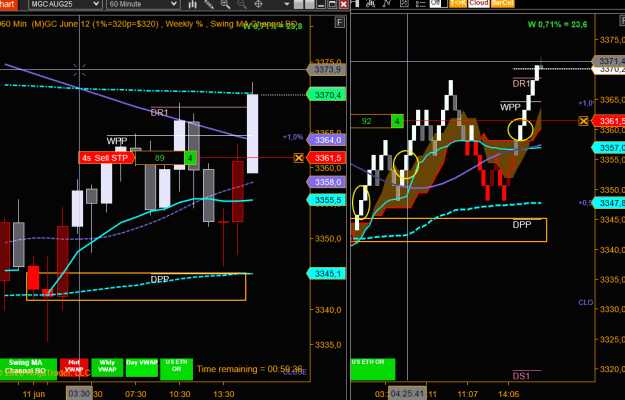Open the 60 Minute interval dropdown

click(x=143, y=4)
